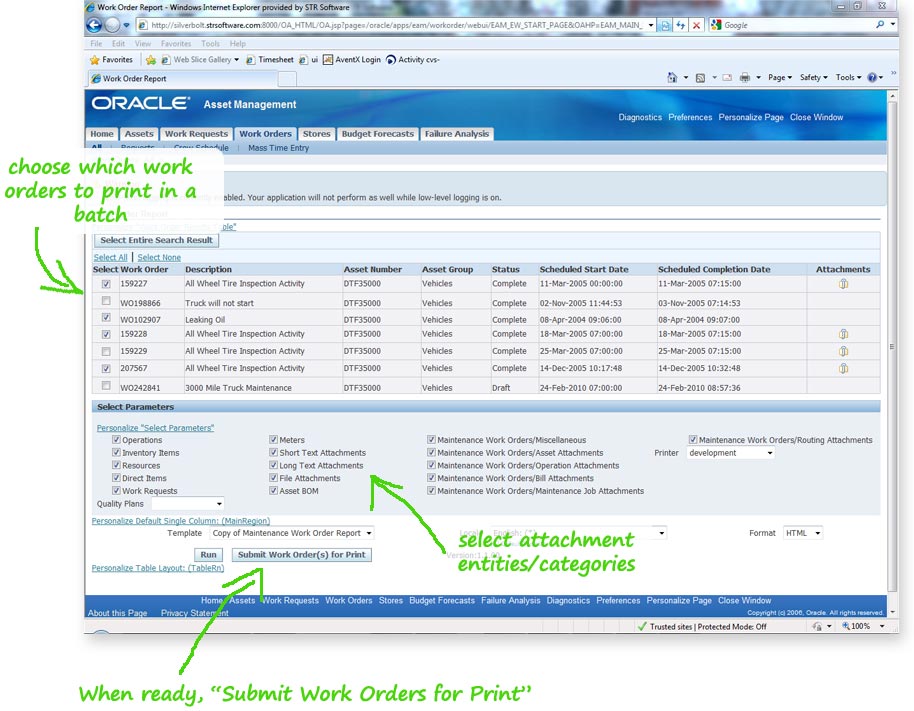Click the Print icon in command bar
The height and width of the screenshot is (711, 914).
click(x=744, y=78)
